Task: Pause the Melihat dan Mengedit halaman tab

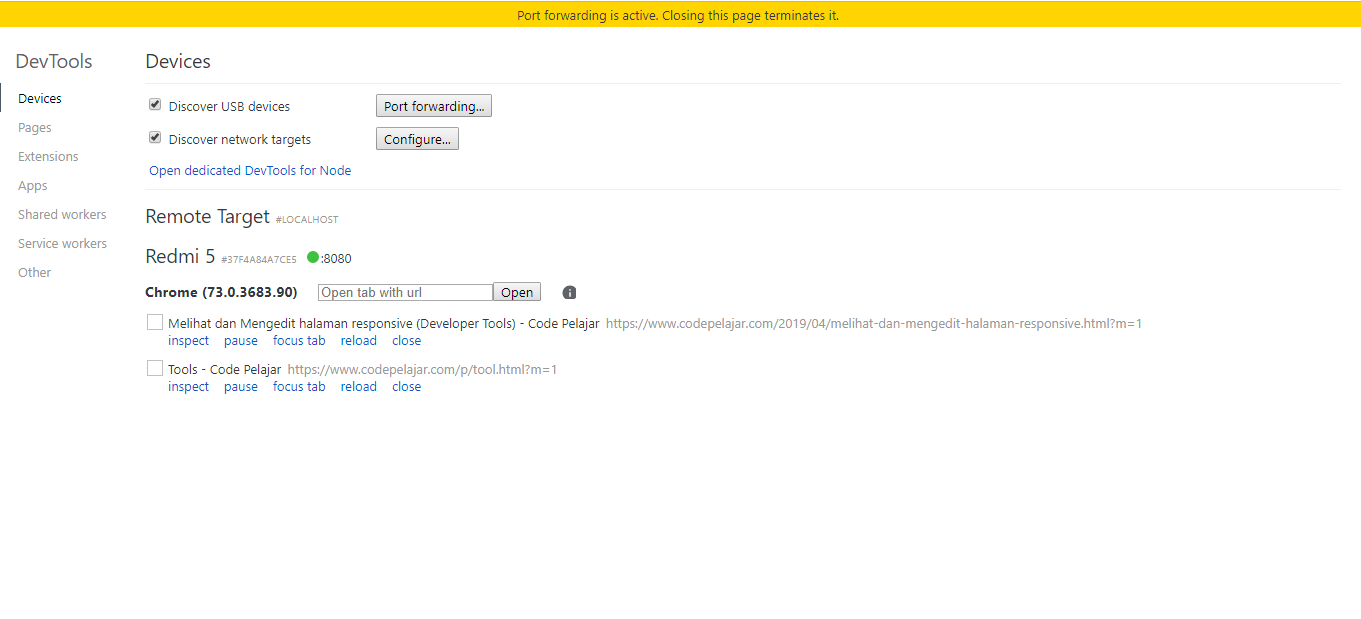Action: [x=241, y=340]
